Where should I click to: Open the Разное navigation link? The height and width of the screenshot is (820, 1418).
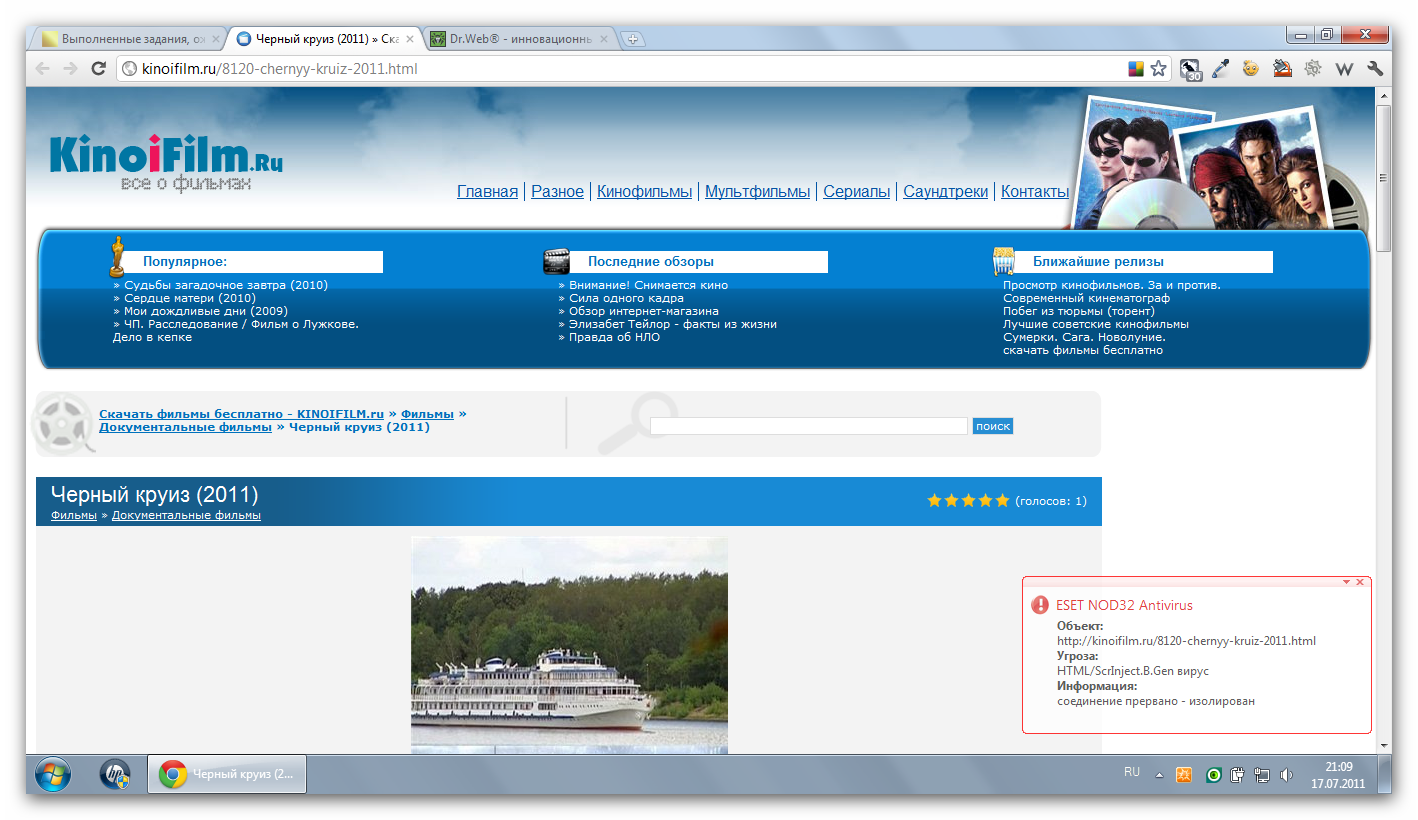[x=557, y=192]
